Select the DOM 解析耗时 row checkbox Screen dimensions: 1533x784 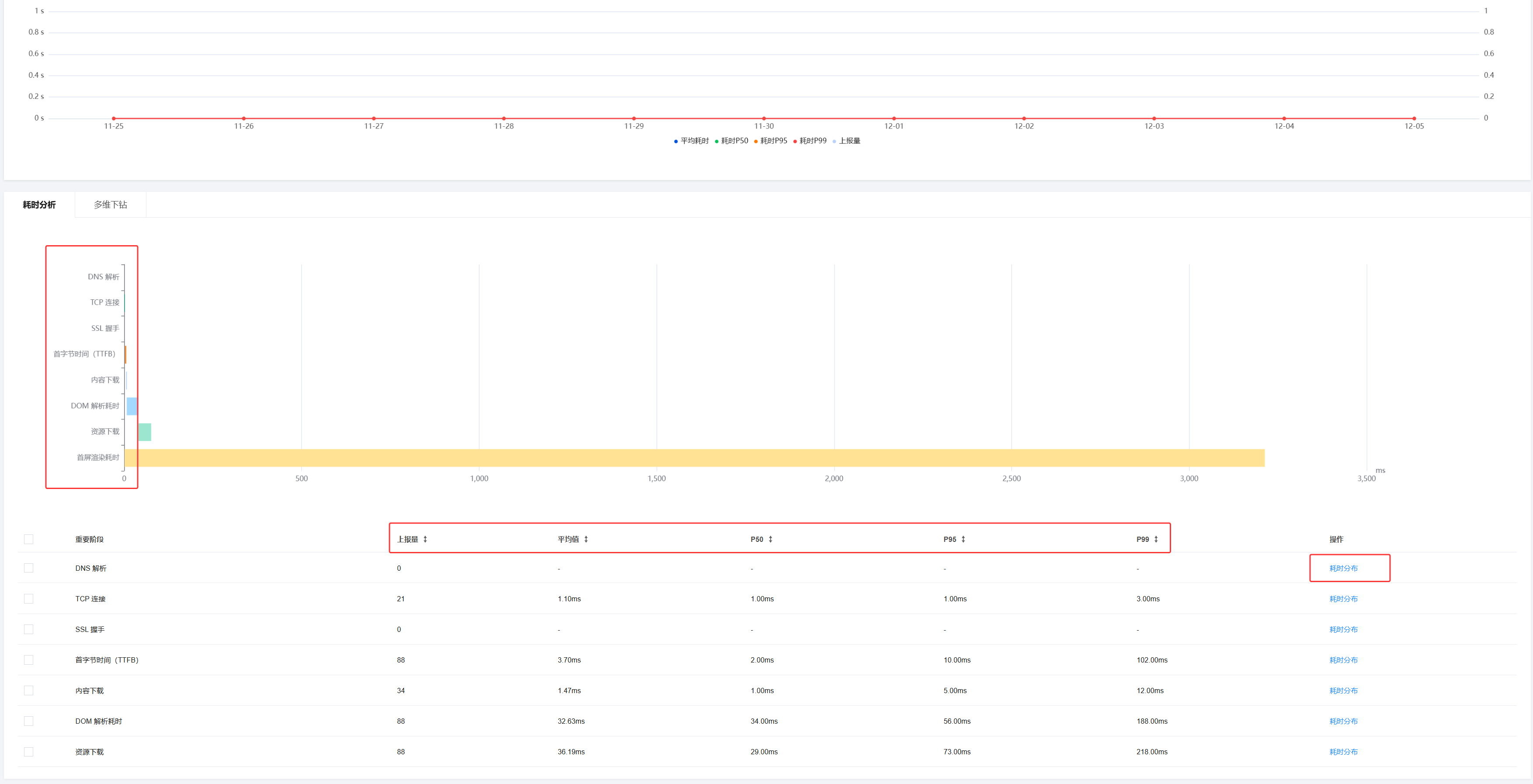click(28, 721)
